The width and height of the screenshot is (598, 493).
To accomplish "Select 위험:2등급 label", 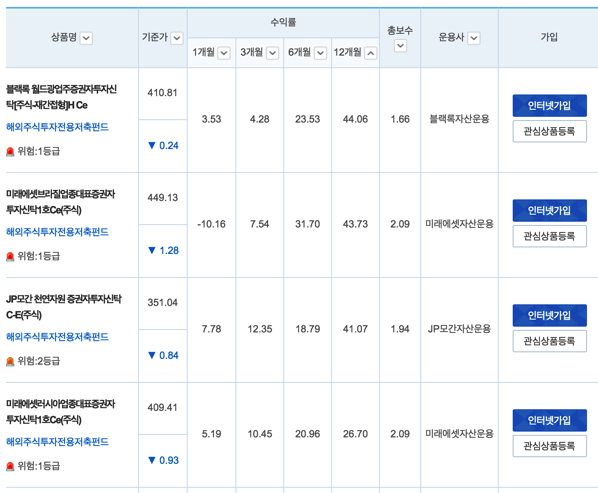I will pyautogui.click(x=39, y=361).
